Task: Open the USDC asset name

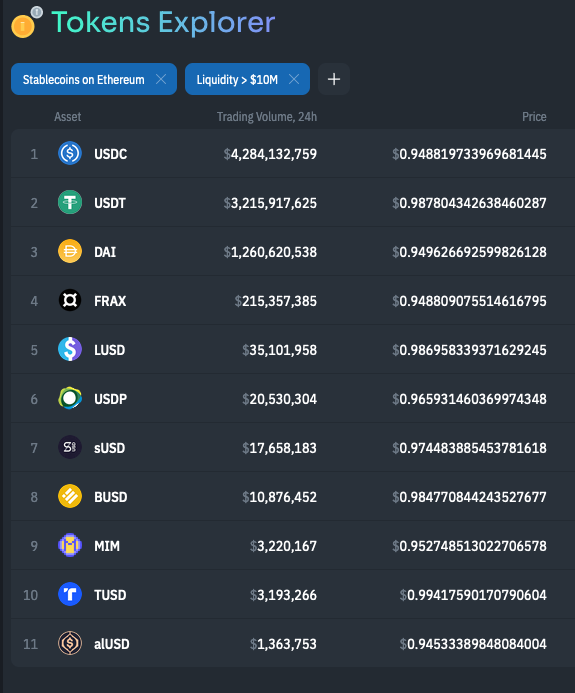Action: (x=110, y=154)
